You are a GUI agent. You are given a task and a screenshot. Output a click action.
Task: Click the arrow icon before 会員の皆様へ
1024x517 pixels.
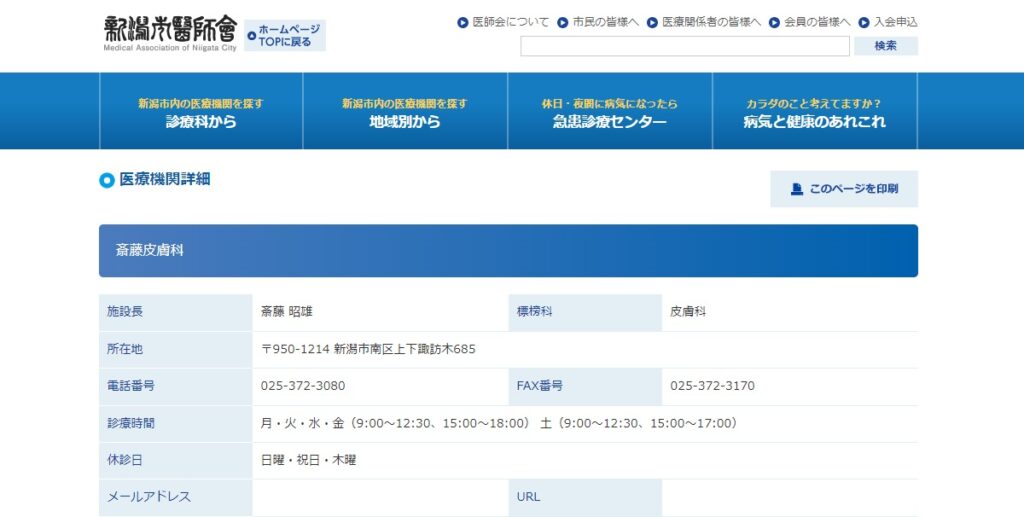tap(774, 22)
